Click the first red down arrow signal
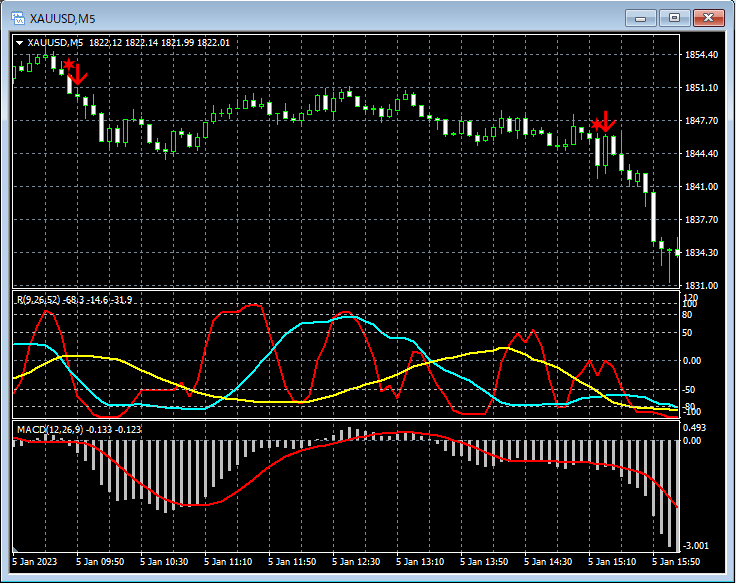This screenshot has height=583, width=737. point(79,74)
